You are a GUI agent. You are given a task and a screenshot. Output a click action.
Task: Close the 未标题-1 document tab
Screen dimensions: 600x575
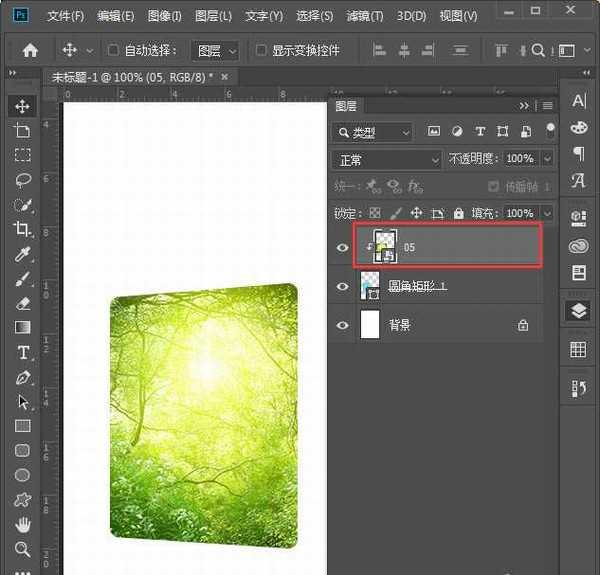224,77
